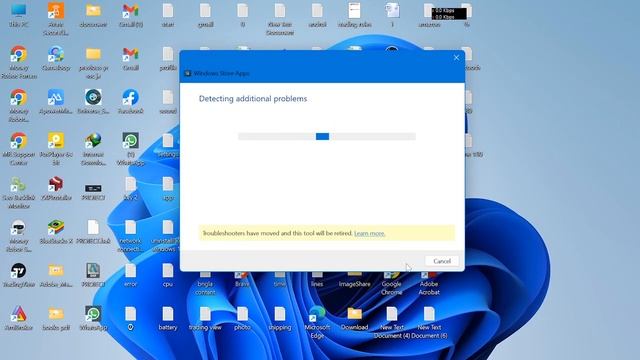Image resolution: width=640 pixels, height=360 pixels.
Task: Open the shipping file icon
Action: click(x=280, y=318)
